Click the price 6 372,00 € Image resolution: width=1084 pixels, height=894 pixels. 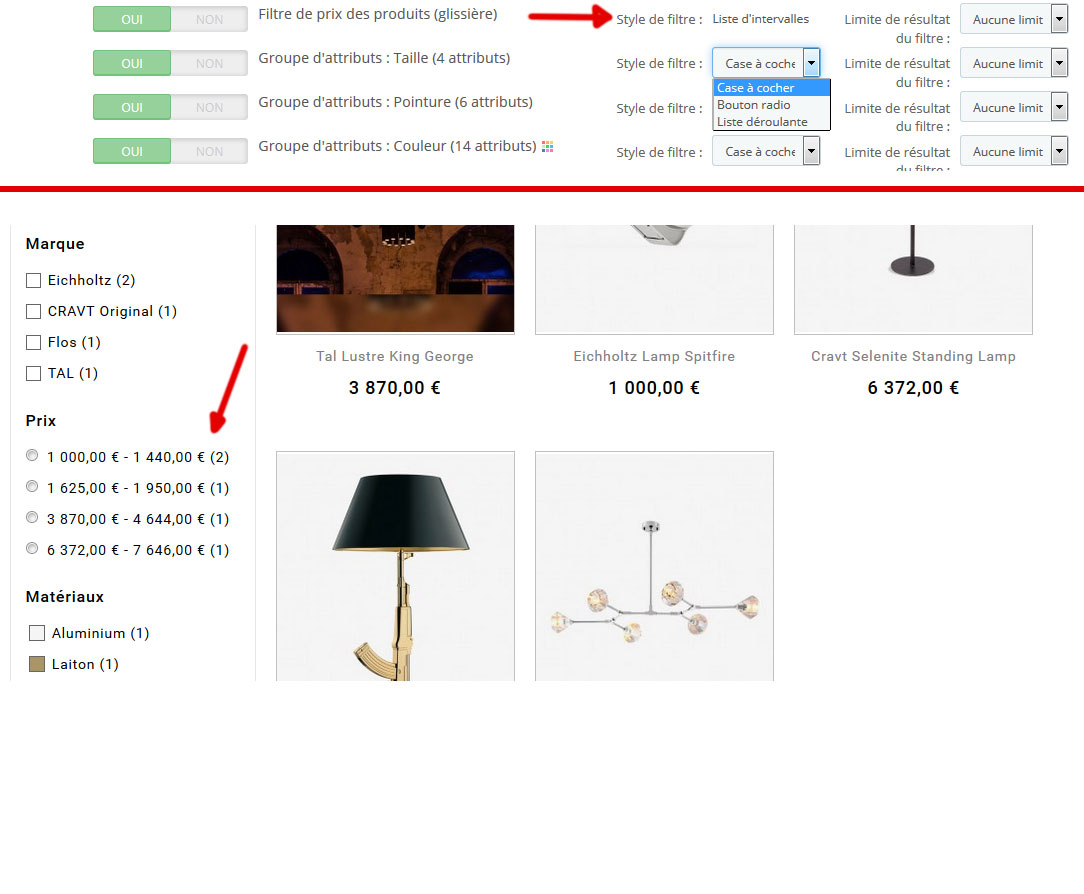913,388
